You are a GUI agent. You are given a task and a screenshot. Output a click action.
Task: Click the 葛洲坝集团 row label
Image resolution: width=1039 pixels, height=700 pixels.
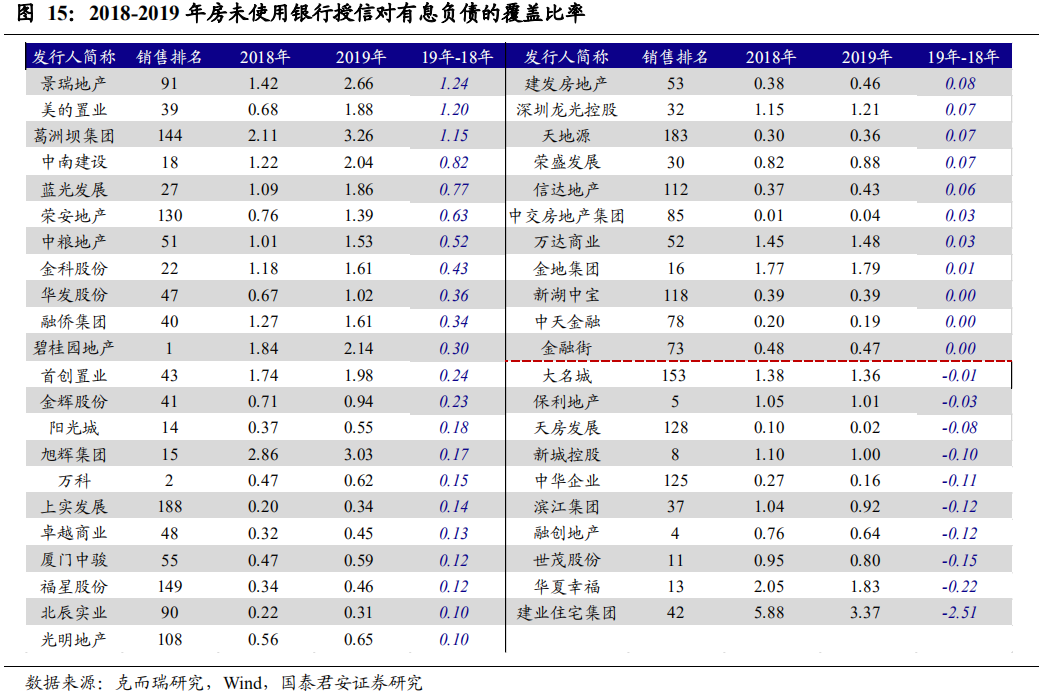74,136
